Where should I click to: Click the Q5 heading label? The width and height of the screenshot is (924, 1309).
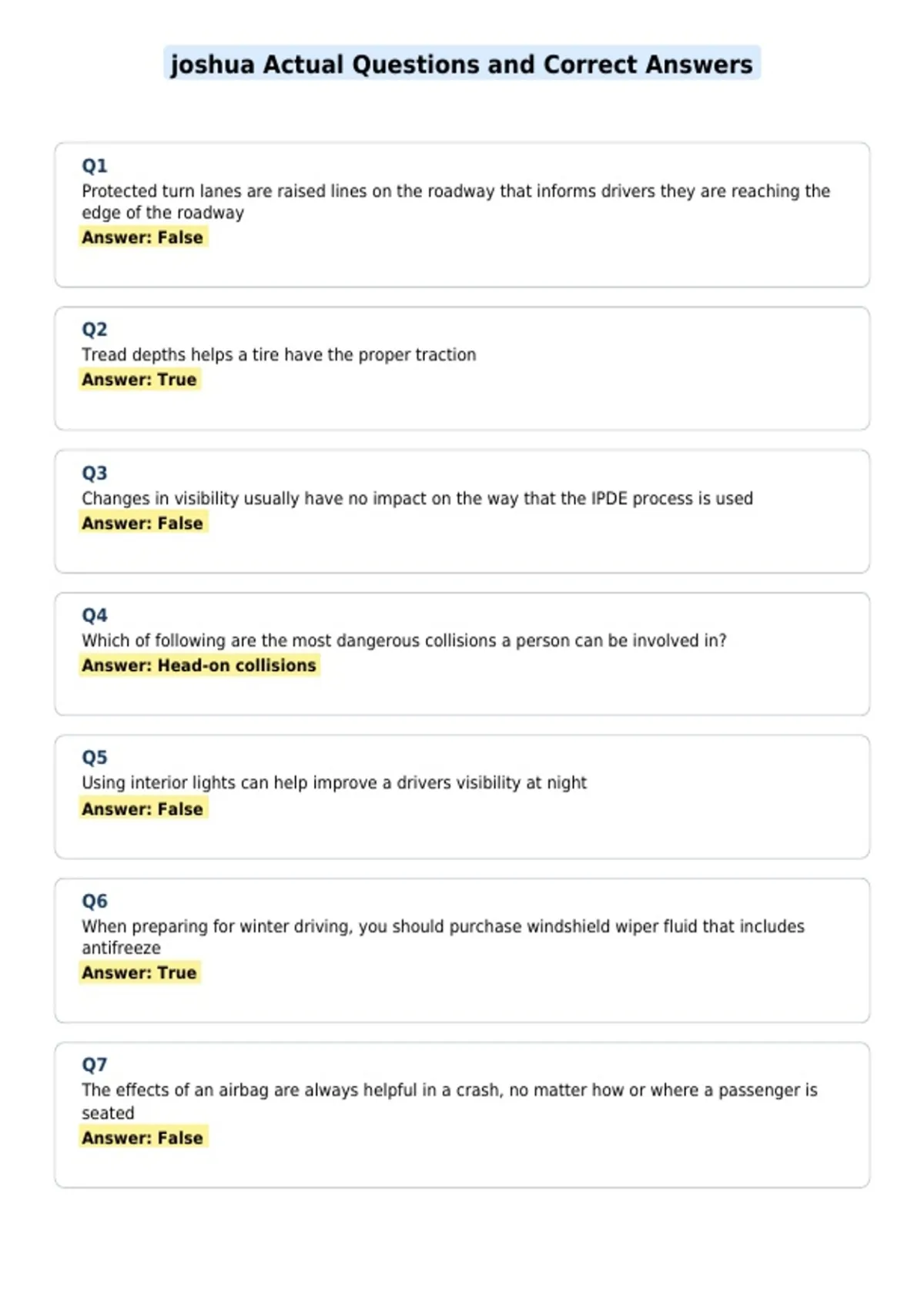[x=95, y=758]
